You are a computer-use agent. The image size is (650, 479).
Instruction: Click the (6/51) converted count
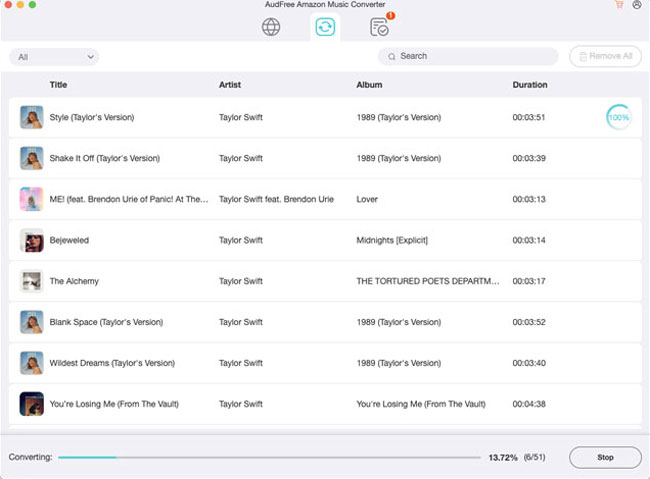click(x=534, y=457)
